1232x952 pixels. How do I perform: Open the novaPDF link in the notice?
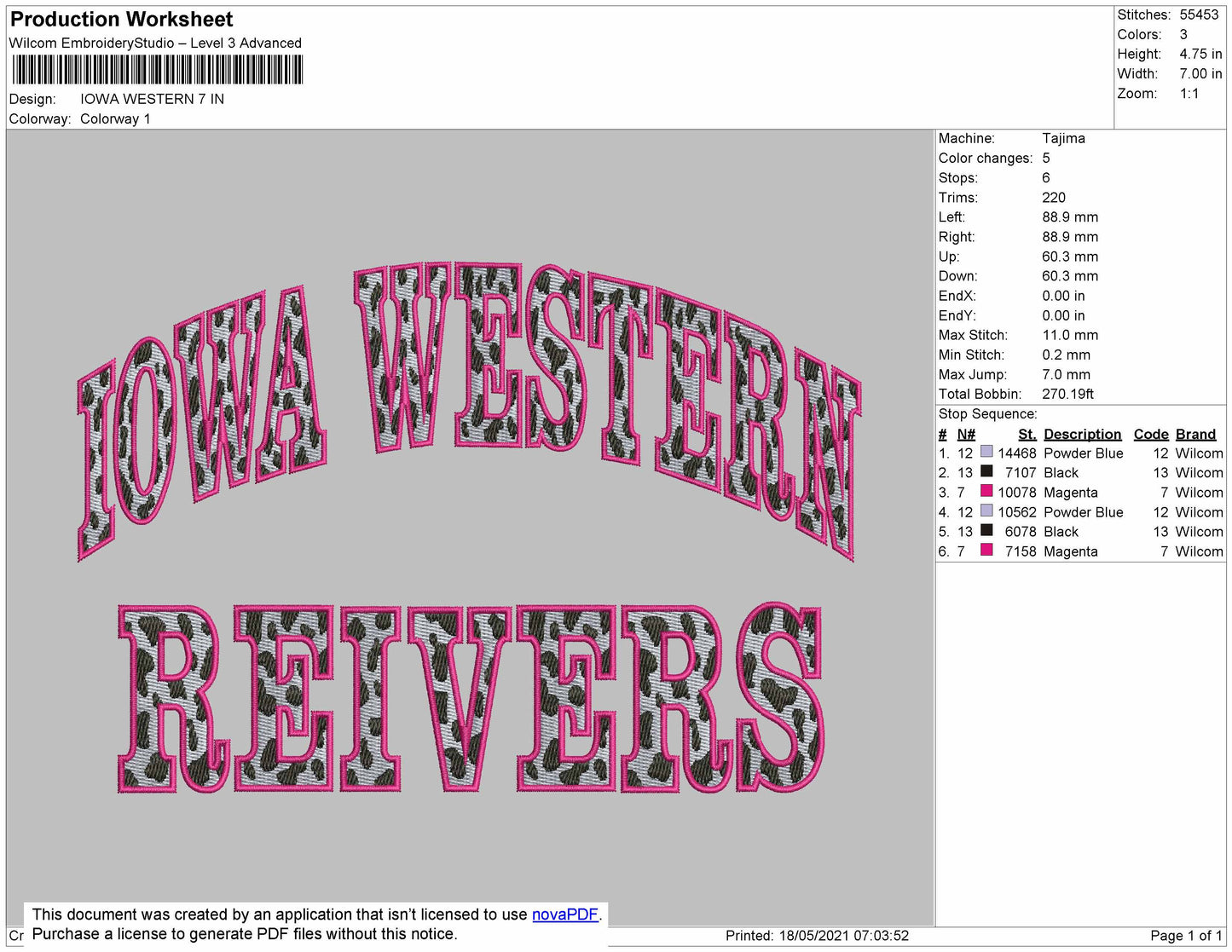565,914
